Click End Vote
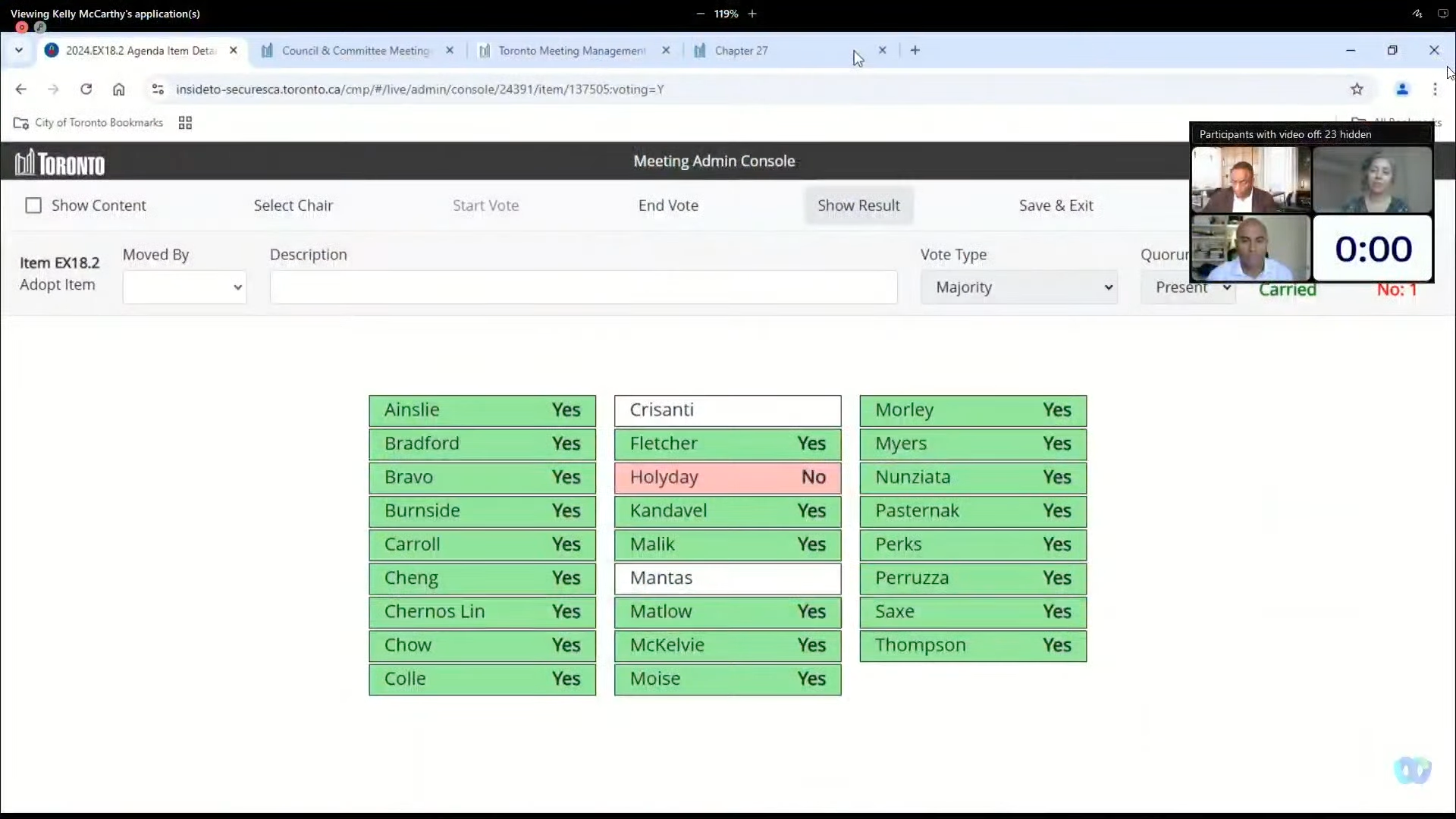 (x=668, y=206)
